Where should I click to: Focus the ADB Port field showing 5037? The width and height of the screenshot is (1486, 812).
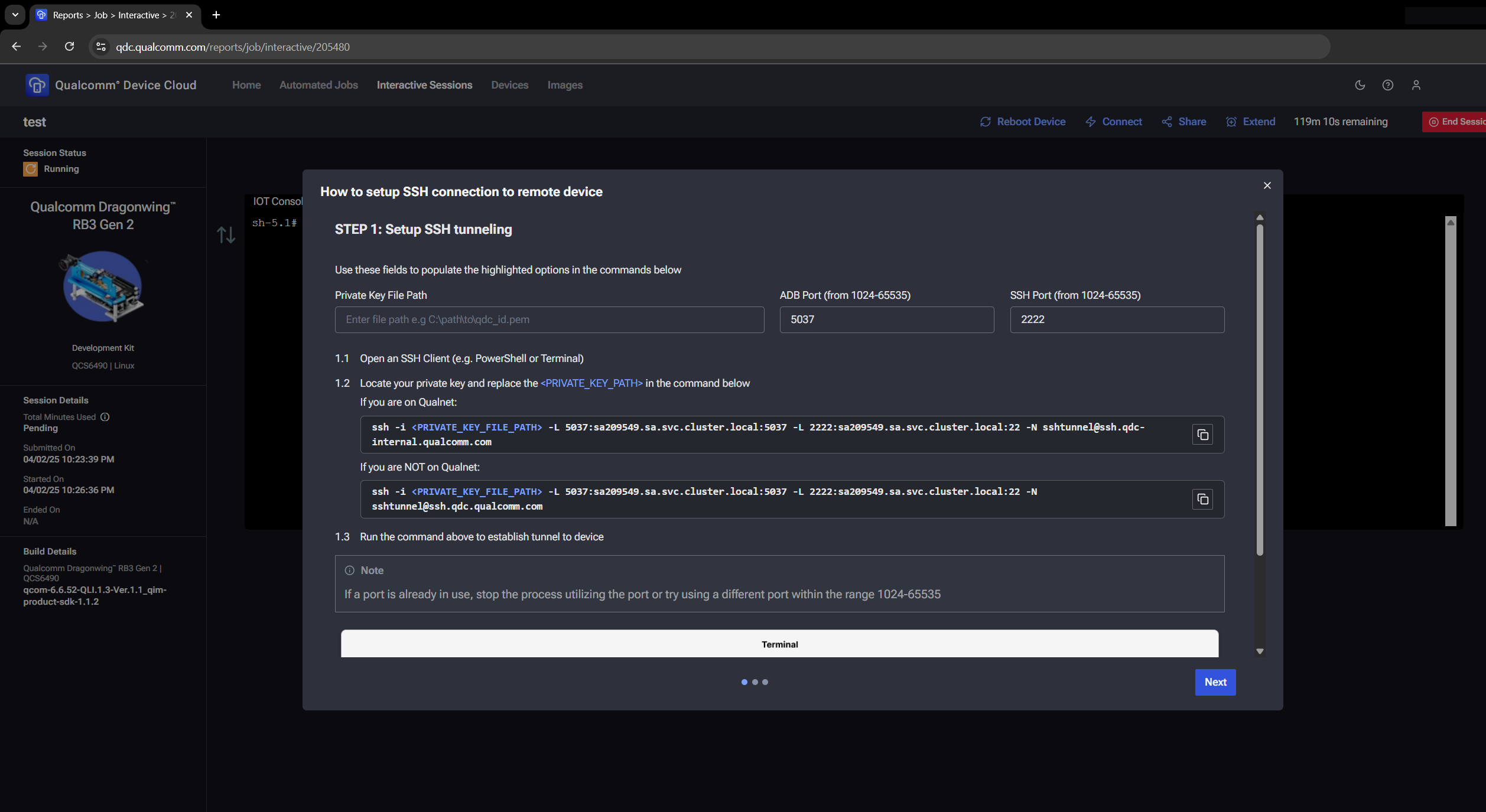[x=887, y=319]
